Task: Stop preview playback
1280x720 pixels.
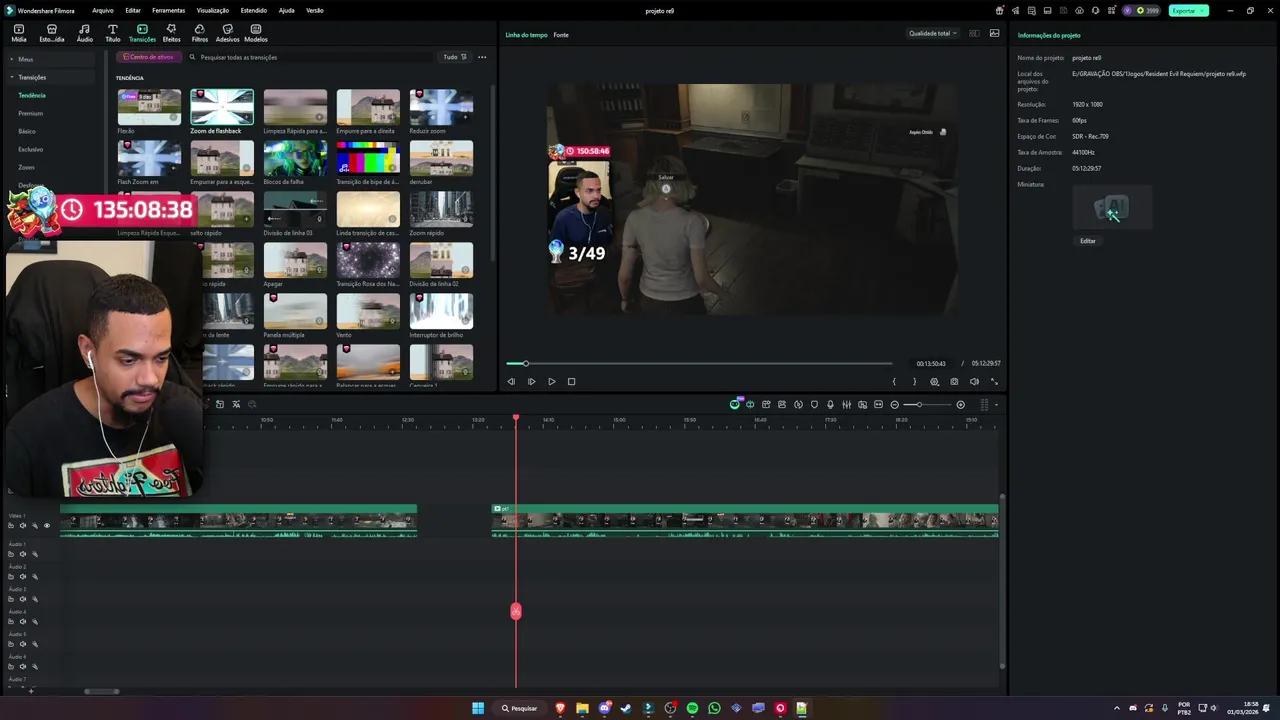Action: pos(571,381)
